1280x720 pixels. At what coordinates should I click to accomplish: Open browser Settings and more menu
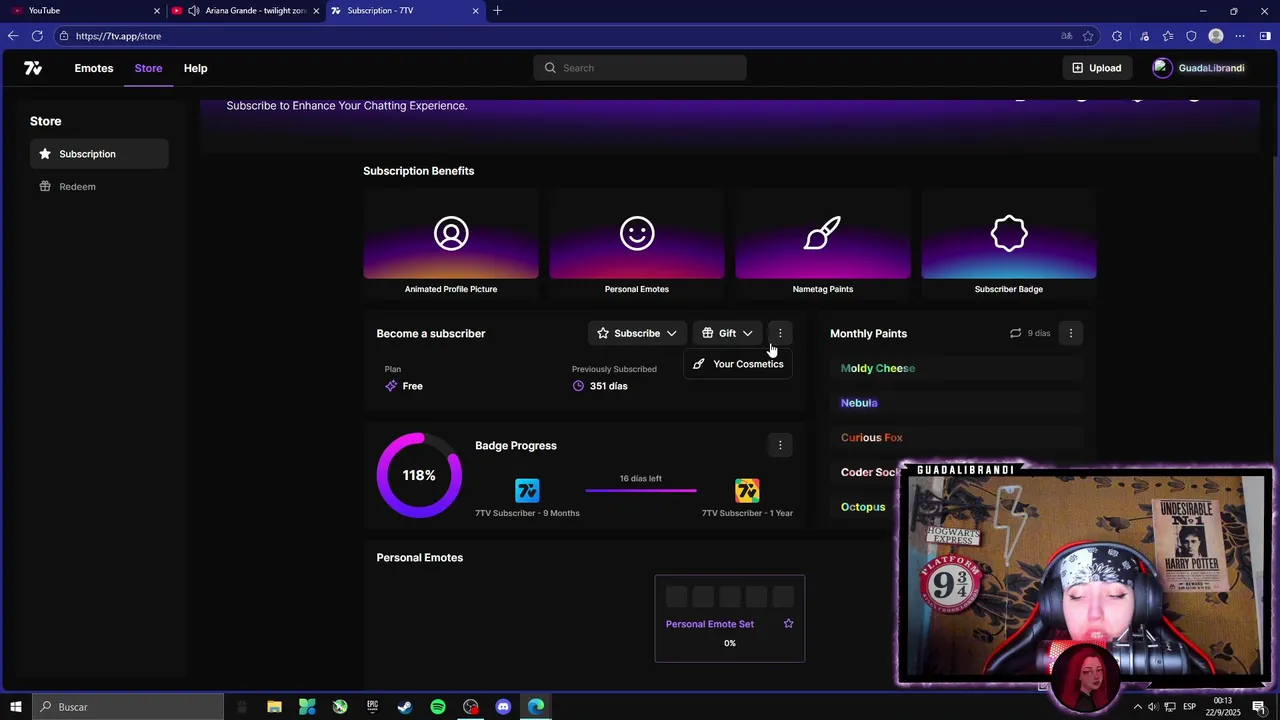[x=1240, y=36]
